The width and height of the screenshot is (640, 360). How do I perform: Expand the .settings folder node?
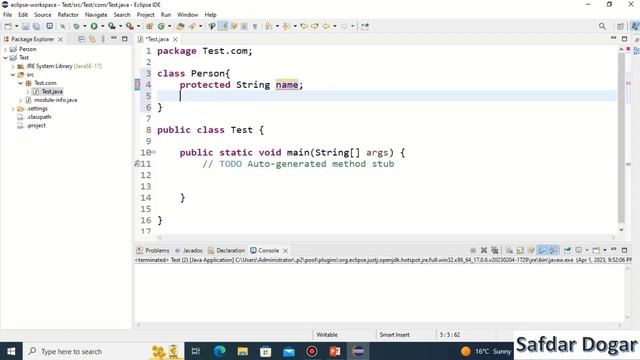pyautogui.click(x=13, y=109)
